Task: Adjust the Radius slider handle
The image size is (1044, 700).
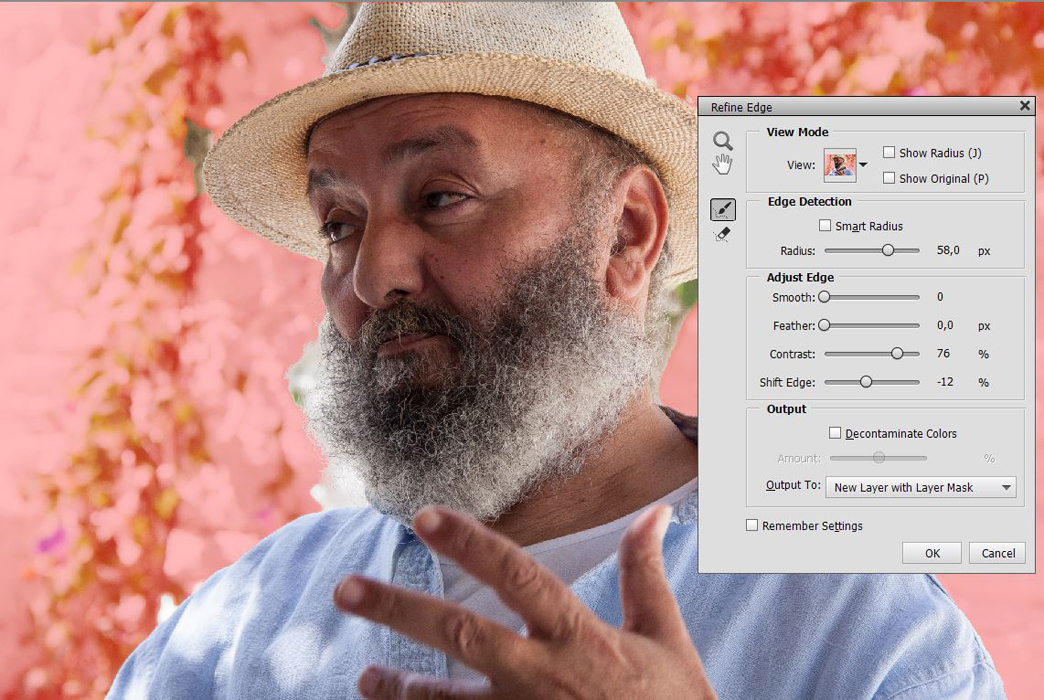Action: tap(888, 250)
